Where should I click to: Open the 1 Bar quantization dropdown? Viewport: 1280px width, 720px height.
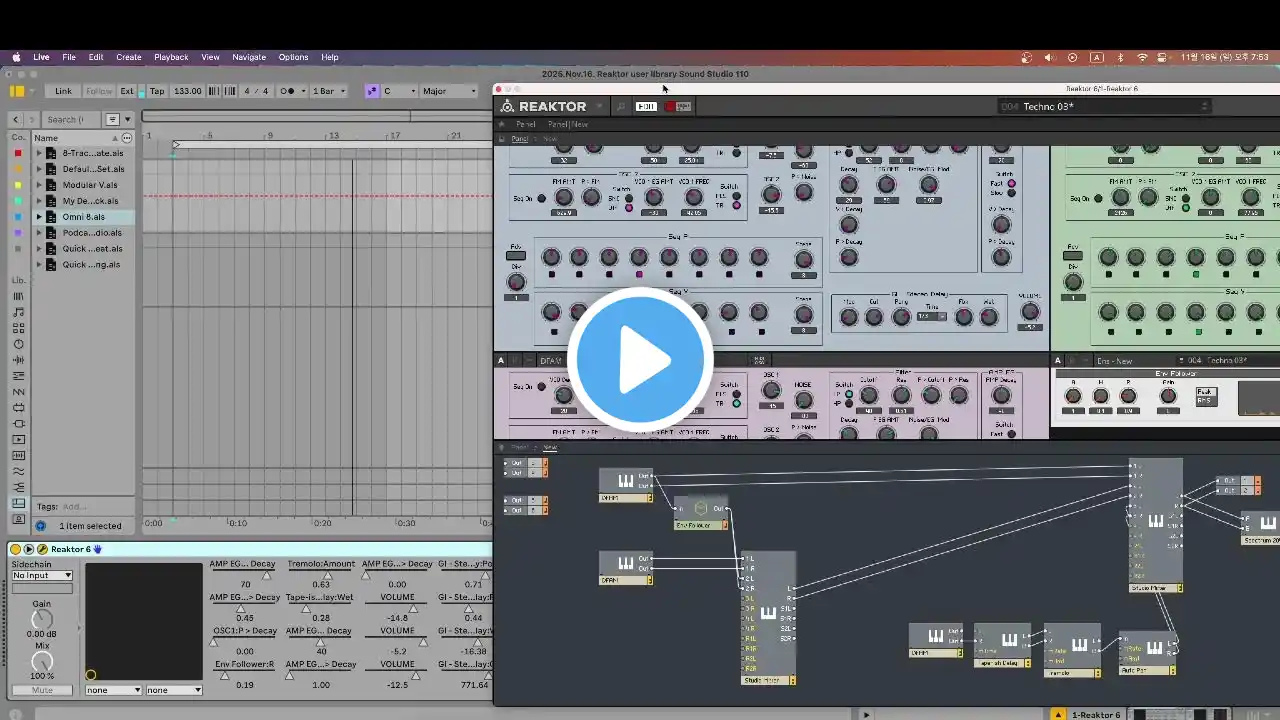pos(329,91)
